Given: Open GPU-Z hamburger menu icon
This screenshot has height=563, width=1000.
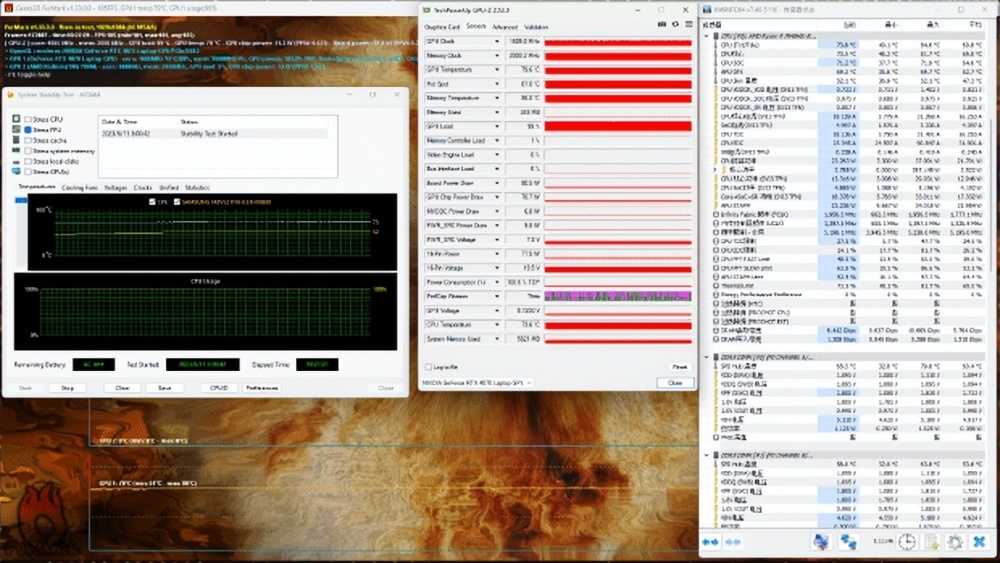Looking at the screenshot, I should click(x=689, y=24).
